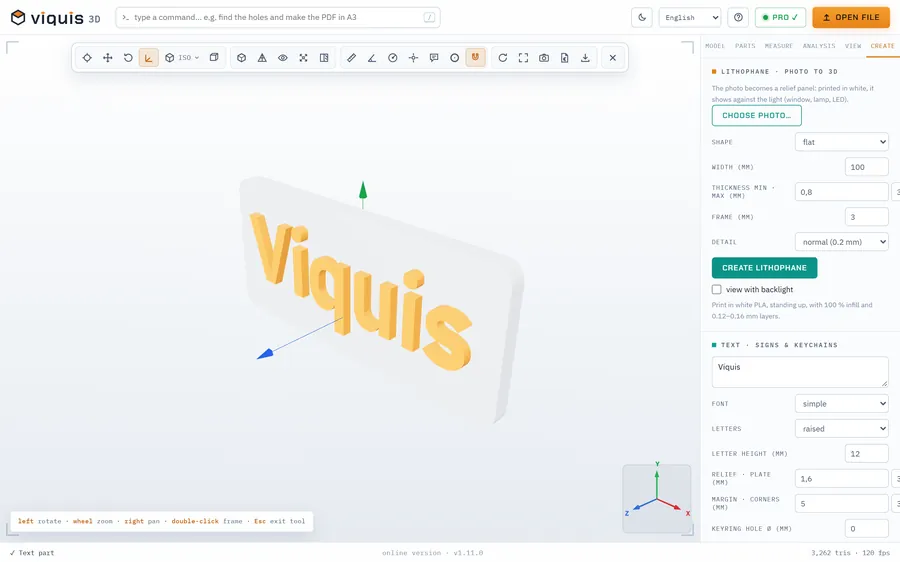This screenshot has width=900, height=562.
Task: Open the Shape dropdown set to flat
Action: click(841, 142)
